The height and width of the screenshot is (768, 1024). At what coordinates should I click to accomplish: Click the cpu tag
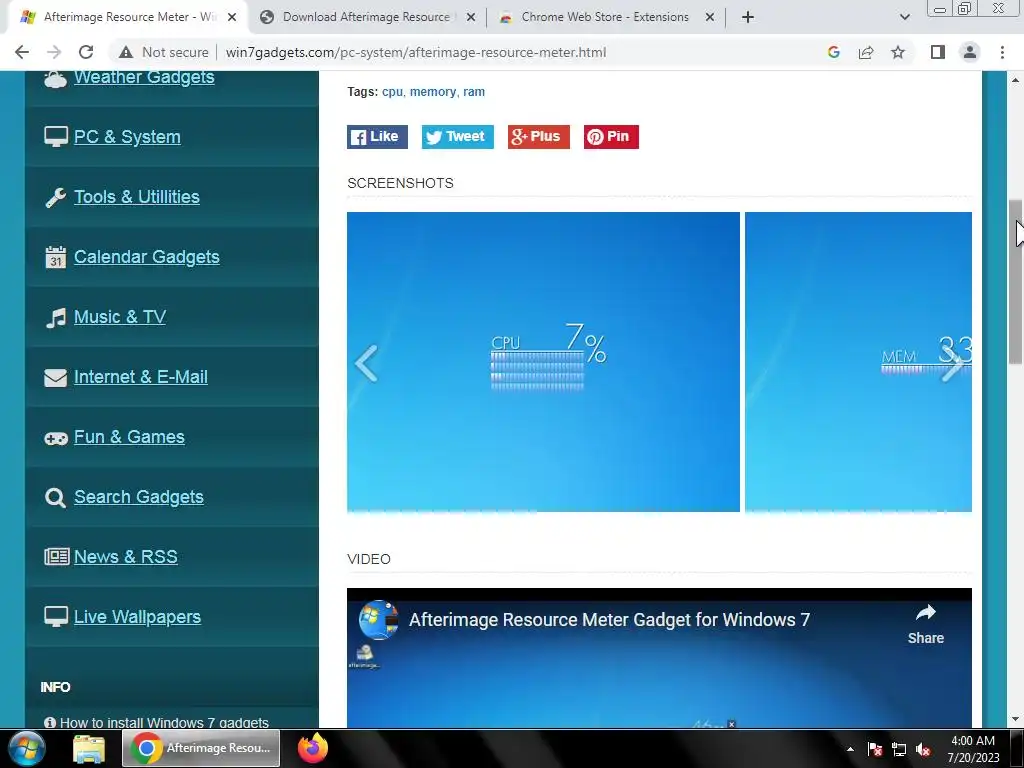[x=392, y=92]
